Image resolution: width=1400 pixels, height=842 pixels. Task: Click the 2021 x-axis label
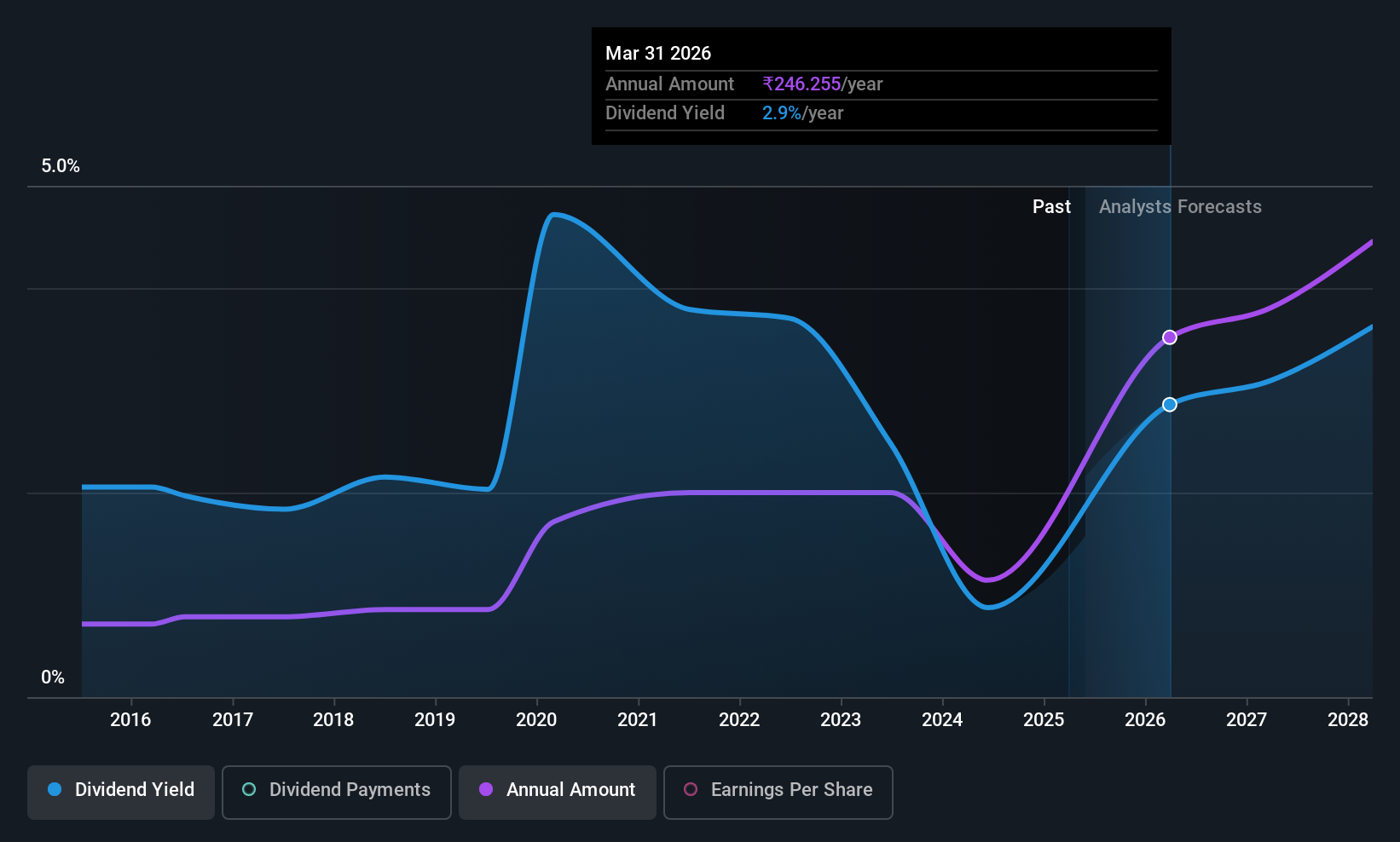tap(638, 719)
